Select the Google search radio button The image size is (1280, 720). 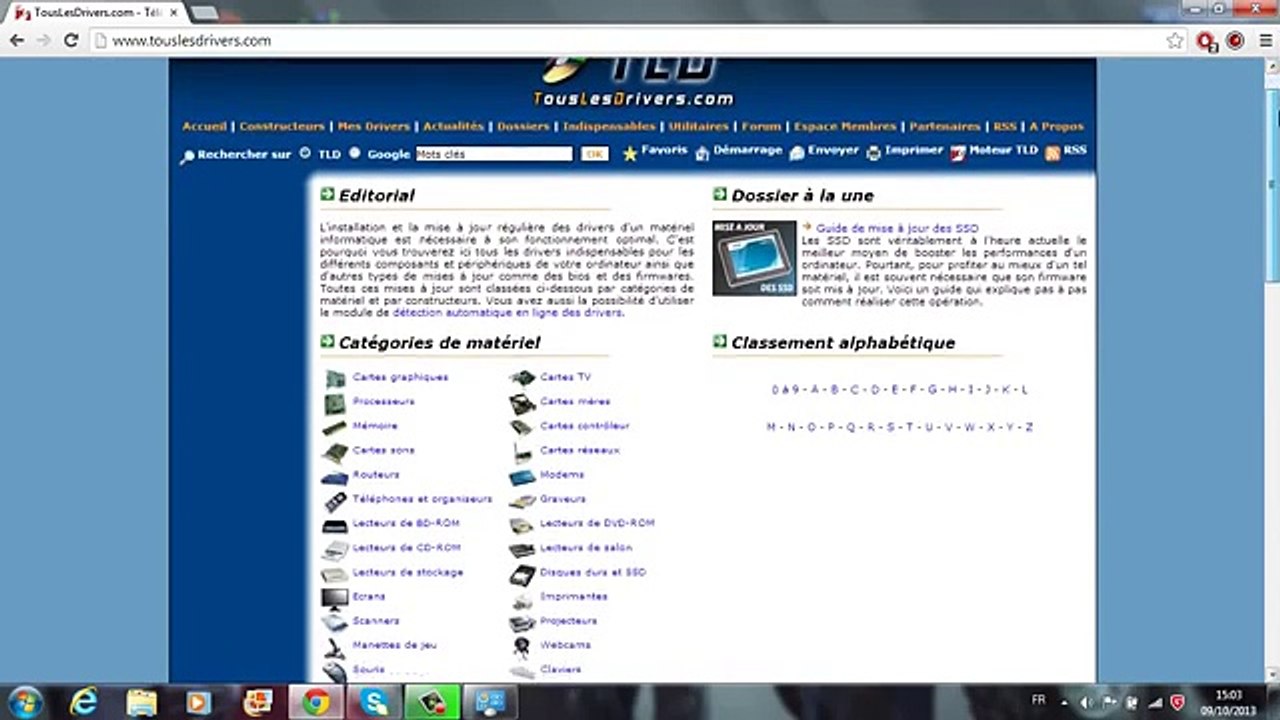coord(355,153)
